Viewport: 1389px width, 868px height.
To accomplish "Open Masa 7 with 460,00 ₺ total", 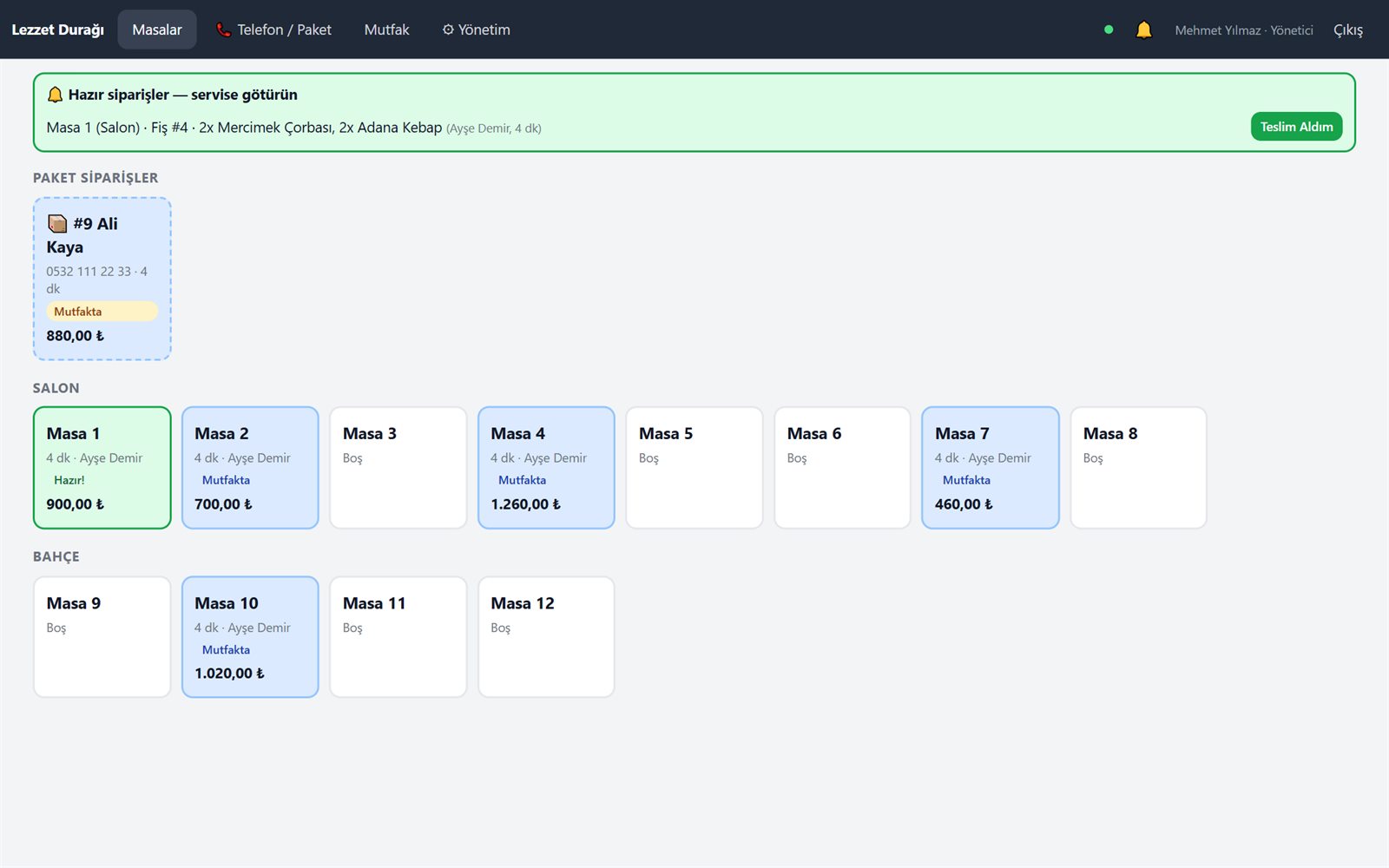I will pyautogui.click(x=991, y=468).
